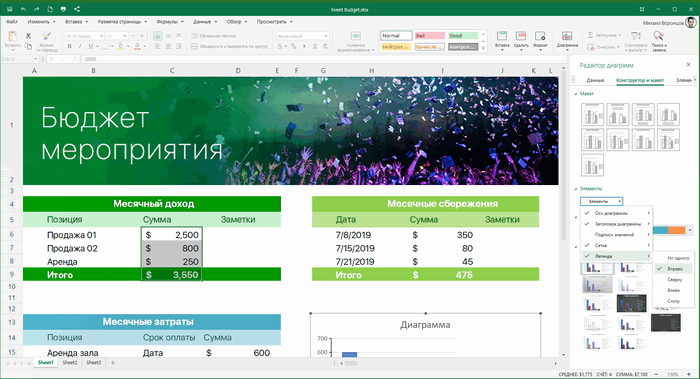Viewport: 700px width, 379px height.
Task: Align text left
Action: (x=158, y=46)
